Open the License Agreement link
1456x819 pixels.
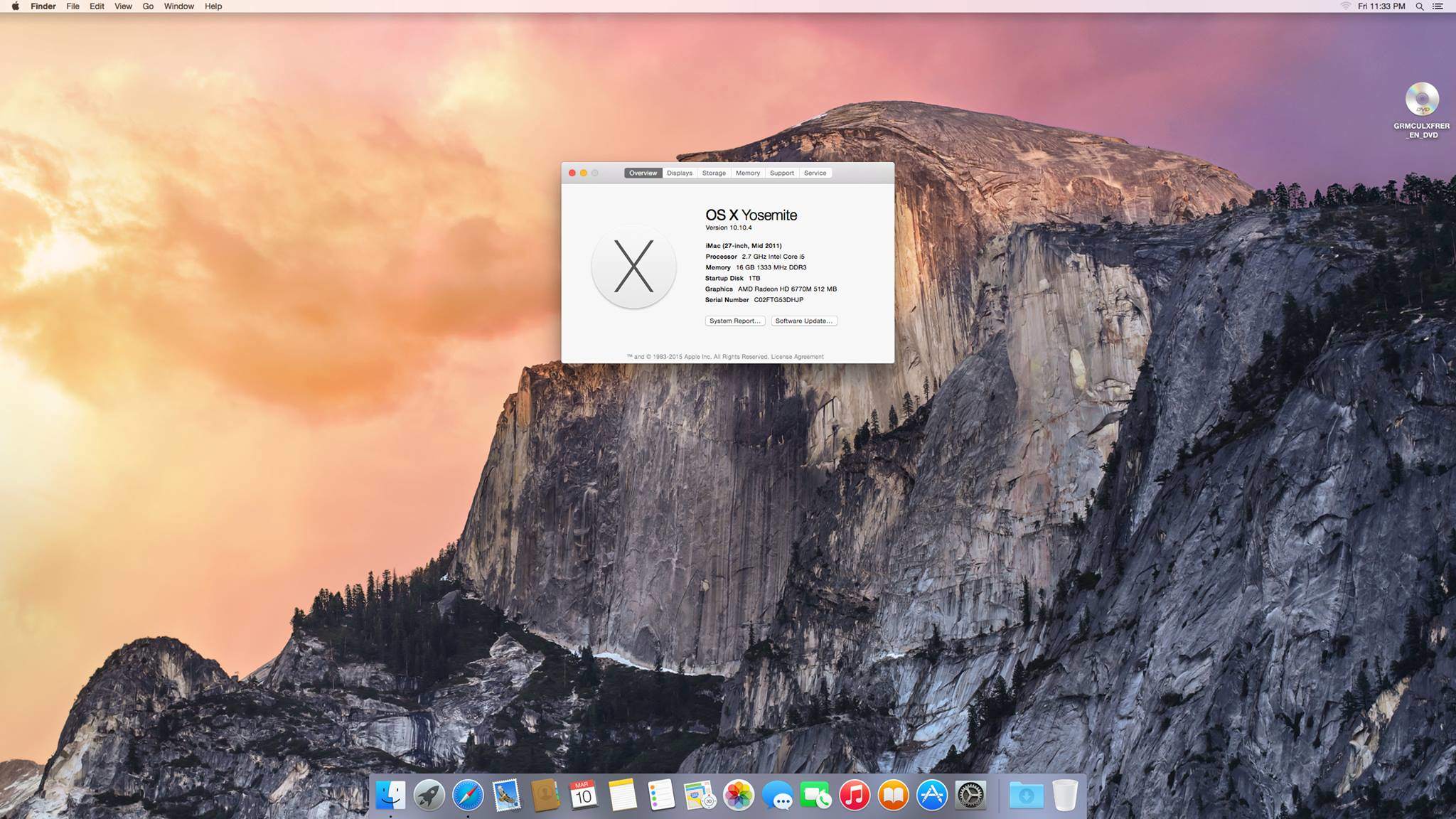click(797, 357)
